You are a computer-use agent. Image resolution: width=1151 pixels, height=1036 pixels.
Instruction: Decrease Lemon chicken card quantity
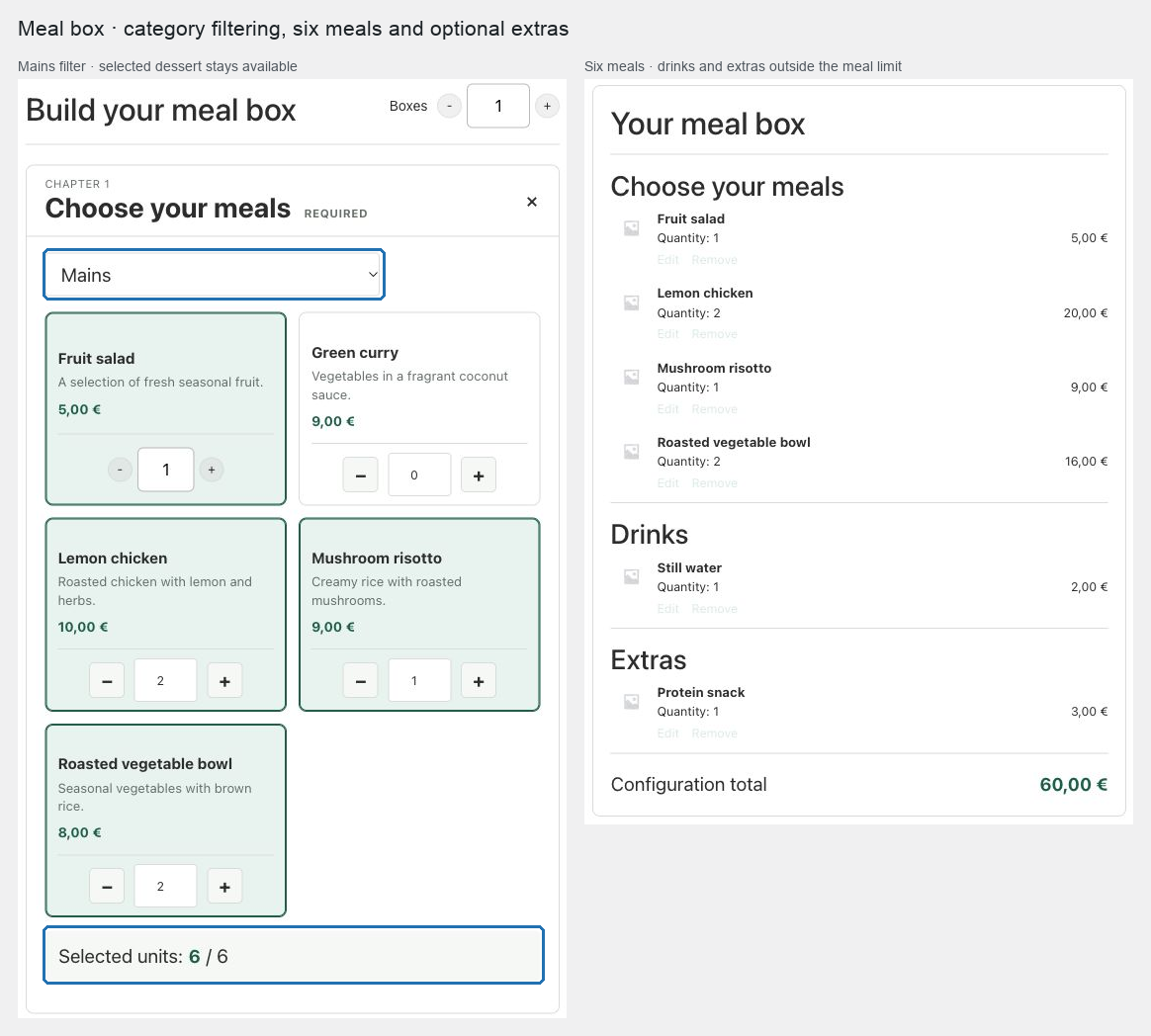point(107,682)
